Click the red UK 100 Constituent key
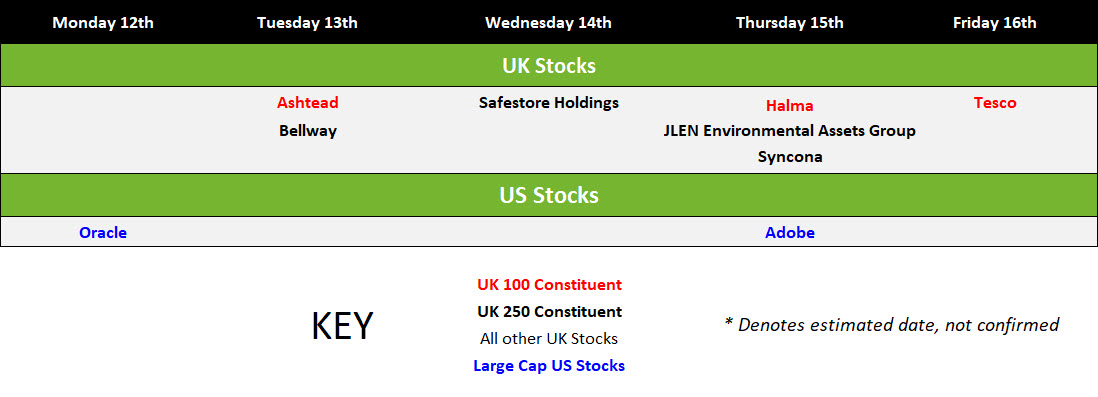Viewport: 1098px width, 397px height. tap(549, 285)
